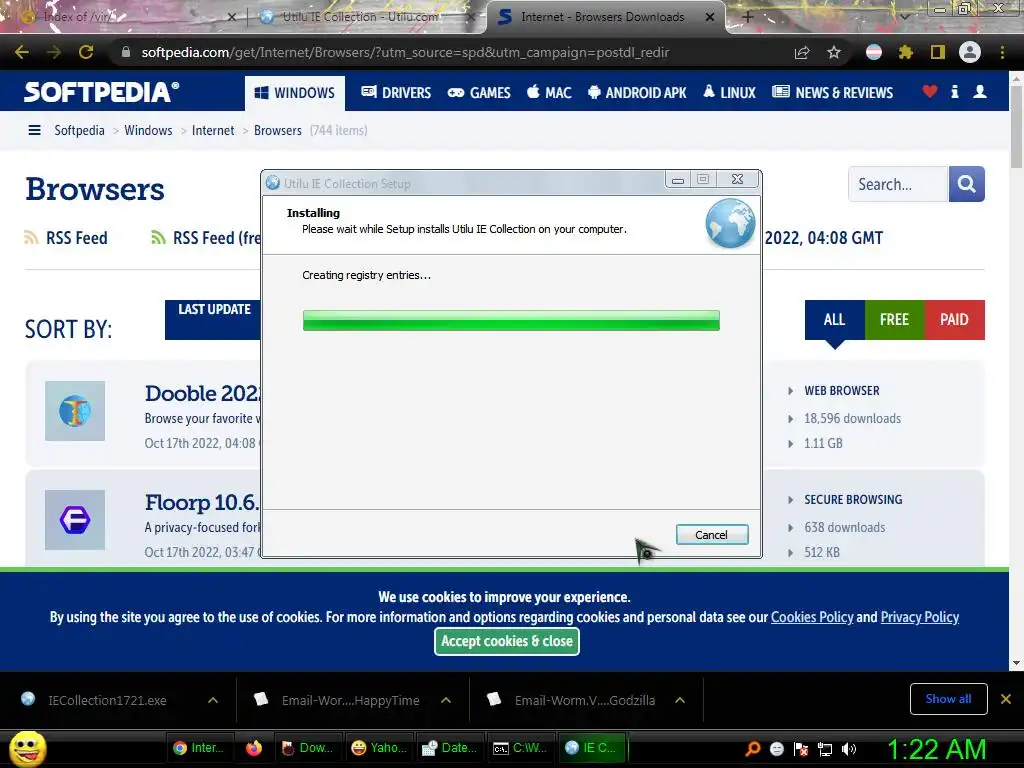This screenshot has width=1024, height=768.
Task: Click the red heart icon in Softpedia header
Action: point(930,91)
